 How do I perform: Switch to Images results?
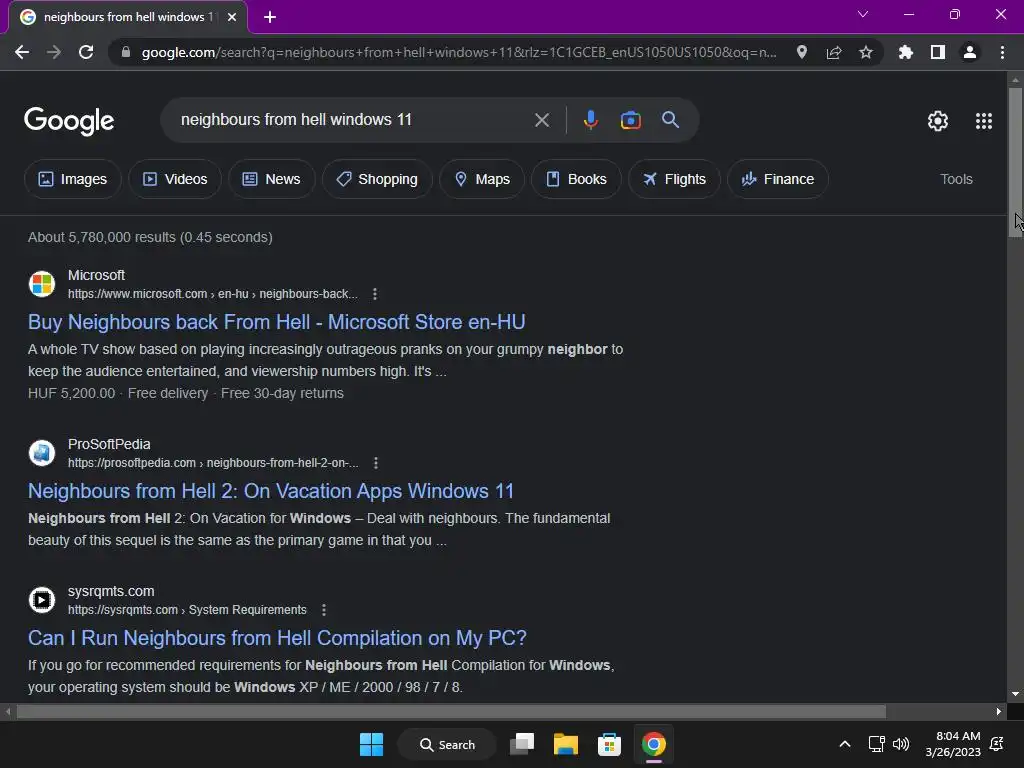[72, 179]
